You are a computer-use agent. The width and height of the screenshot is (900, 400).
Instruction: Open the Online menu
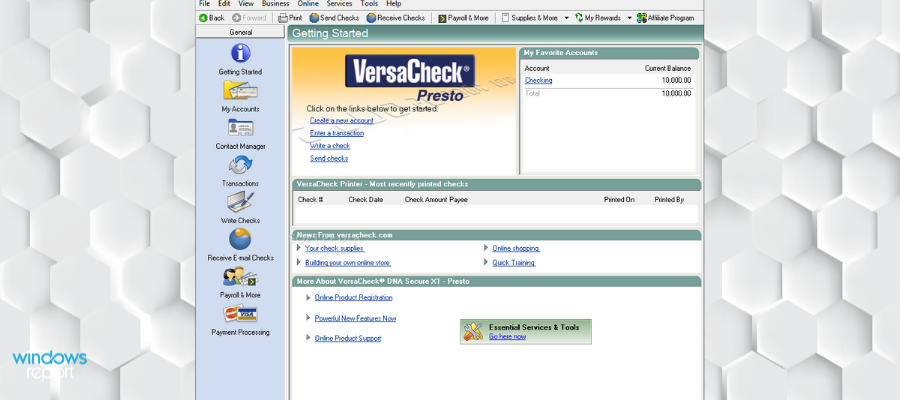pos(308,3)
